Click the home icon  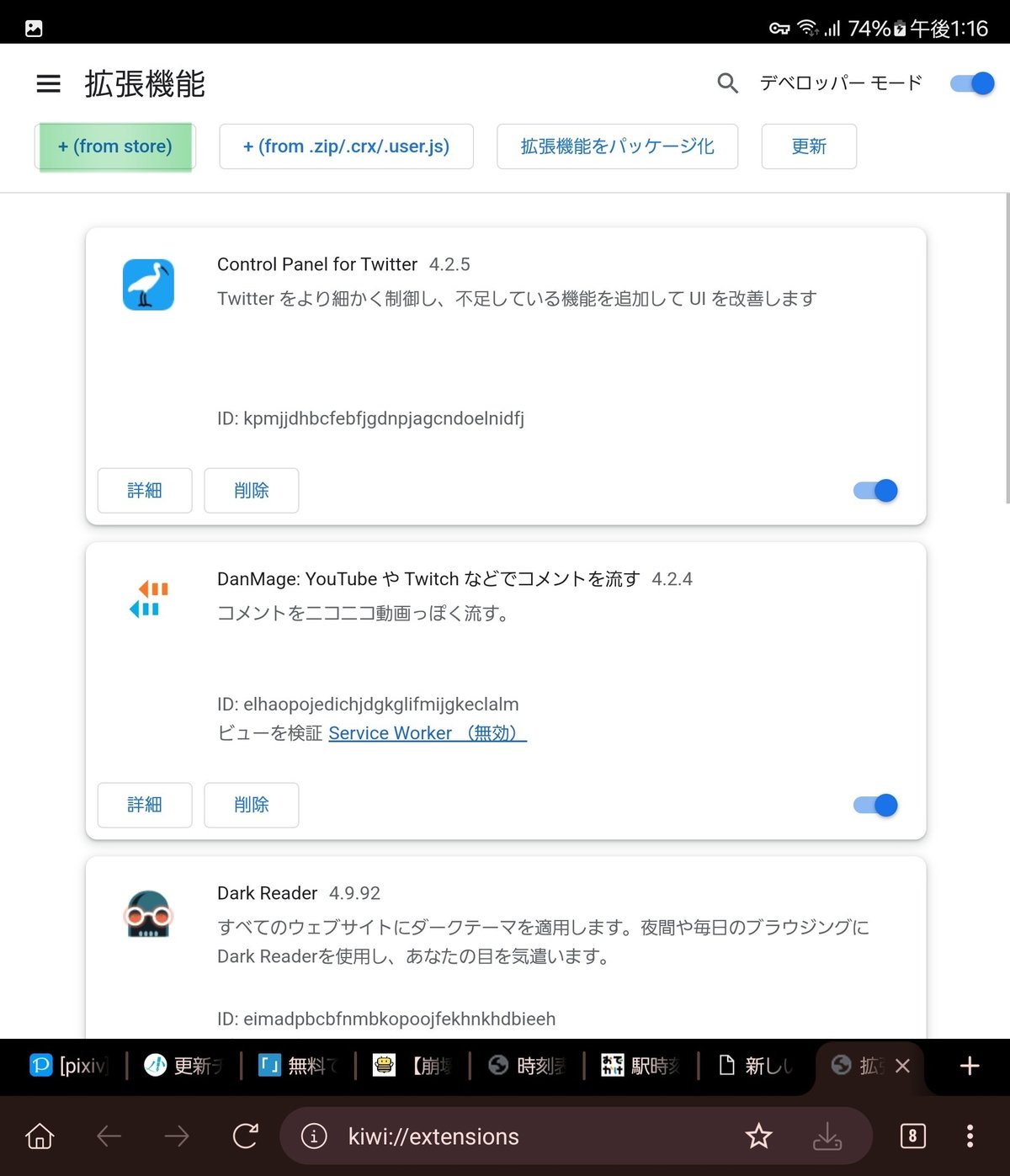click(40, 1136)
